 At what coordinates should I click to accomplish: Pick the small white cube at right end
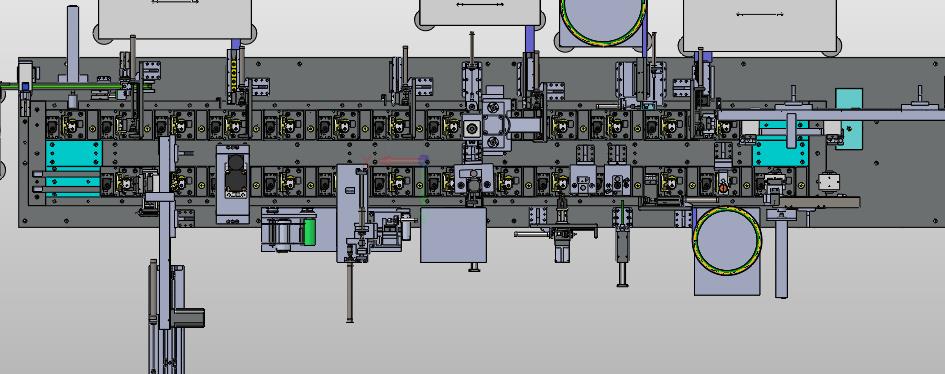pyautogui.click(x=828, y=181)
